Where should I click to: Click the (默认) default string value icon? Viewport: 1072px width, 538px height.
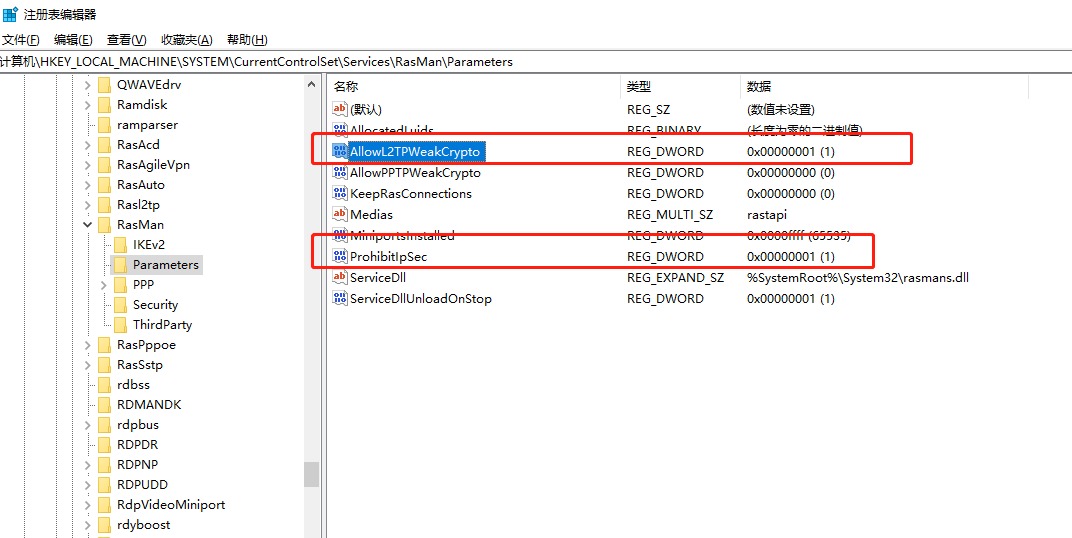pos(340,110)
